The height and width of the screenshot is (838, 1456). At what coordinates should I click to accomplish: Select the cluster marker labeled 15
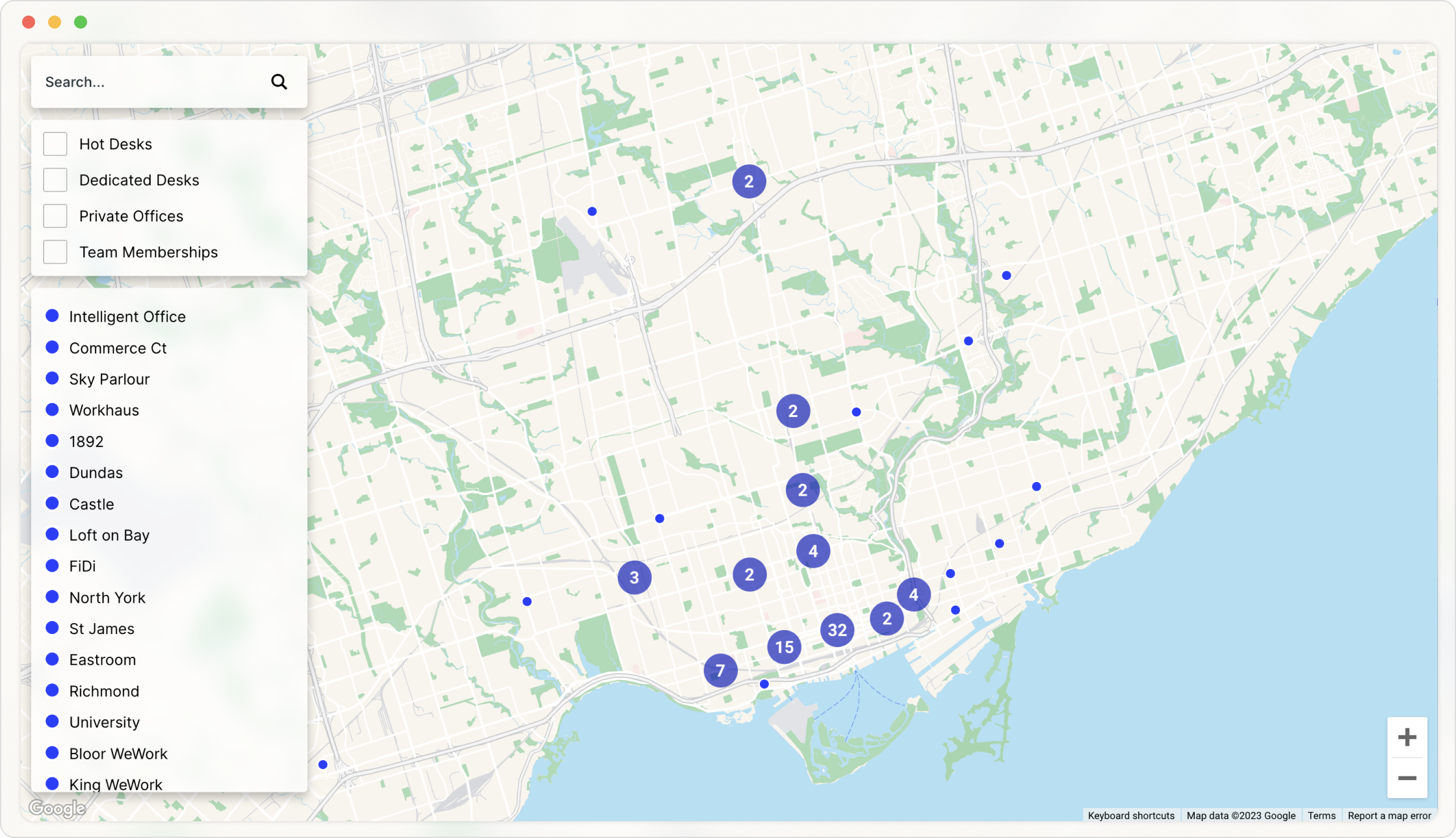(784, 647)
